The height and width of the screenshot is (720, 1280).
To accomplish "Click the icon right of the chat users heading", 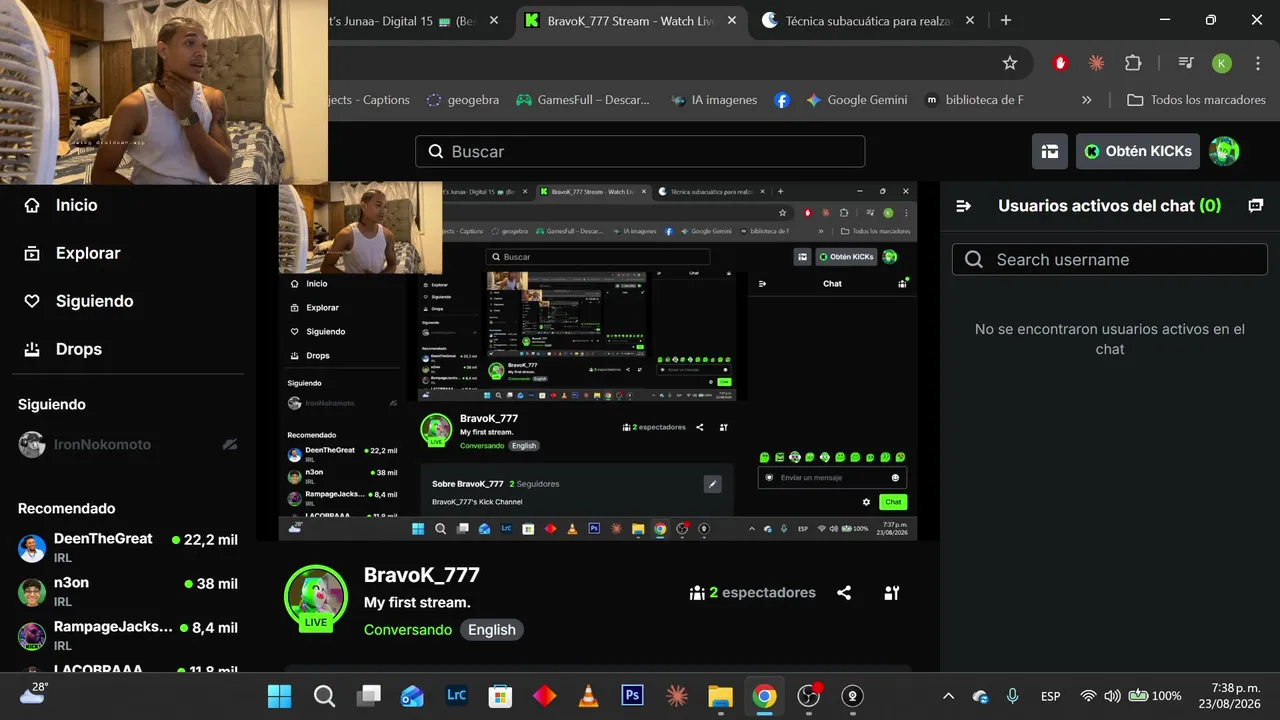I will (x=1256, y=205).
